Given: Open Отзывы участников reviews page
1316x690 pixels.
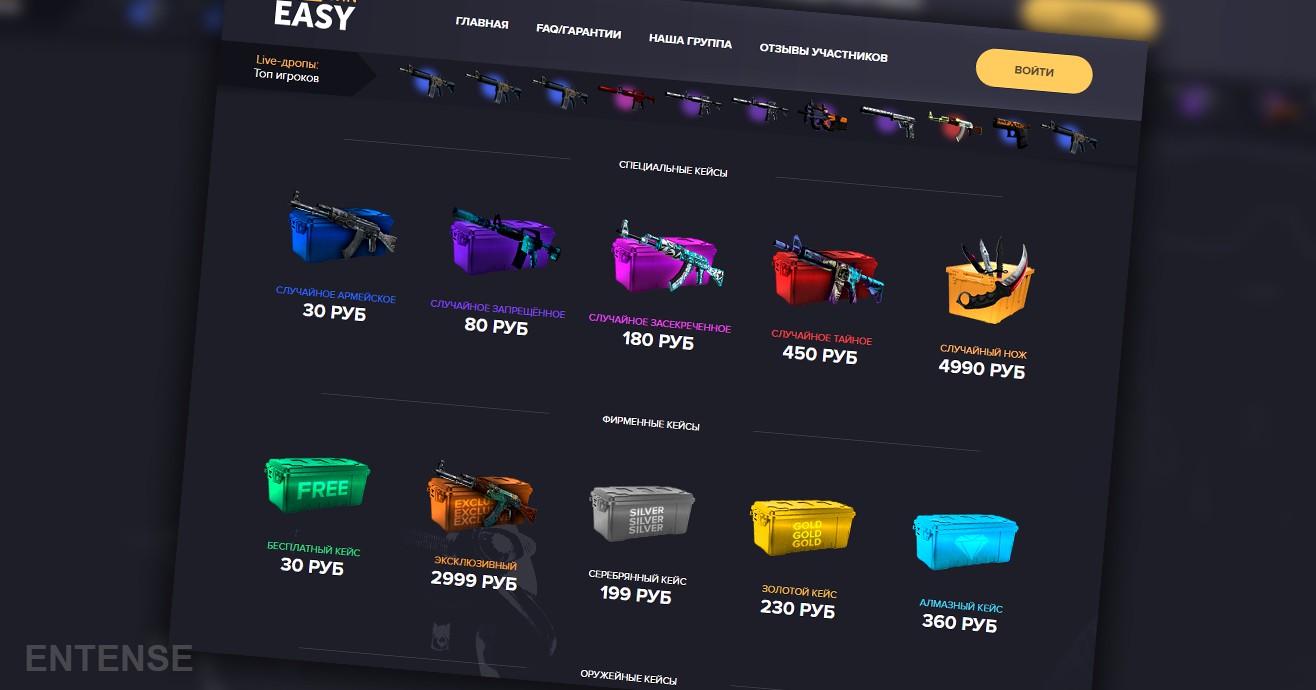Looking at the screenshot, I should click(823, 54).
